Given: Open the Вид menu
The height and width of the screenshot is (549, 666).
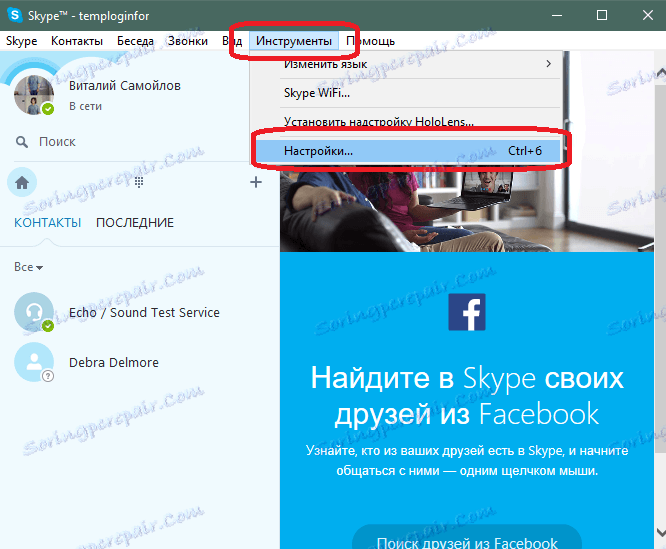Looking at the screenshot, I should point(232,41).
